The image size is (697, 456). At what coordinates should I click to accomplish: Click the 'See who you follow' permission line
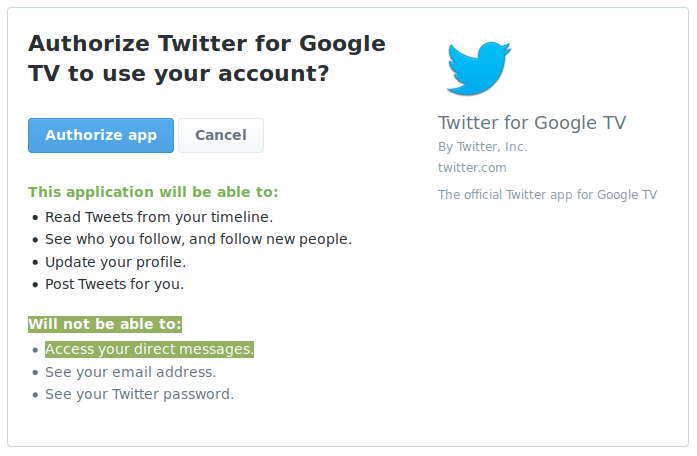(x=198, y=239)
